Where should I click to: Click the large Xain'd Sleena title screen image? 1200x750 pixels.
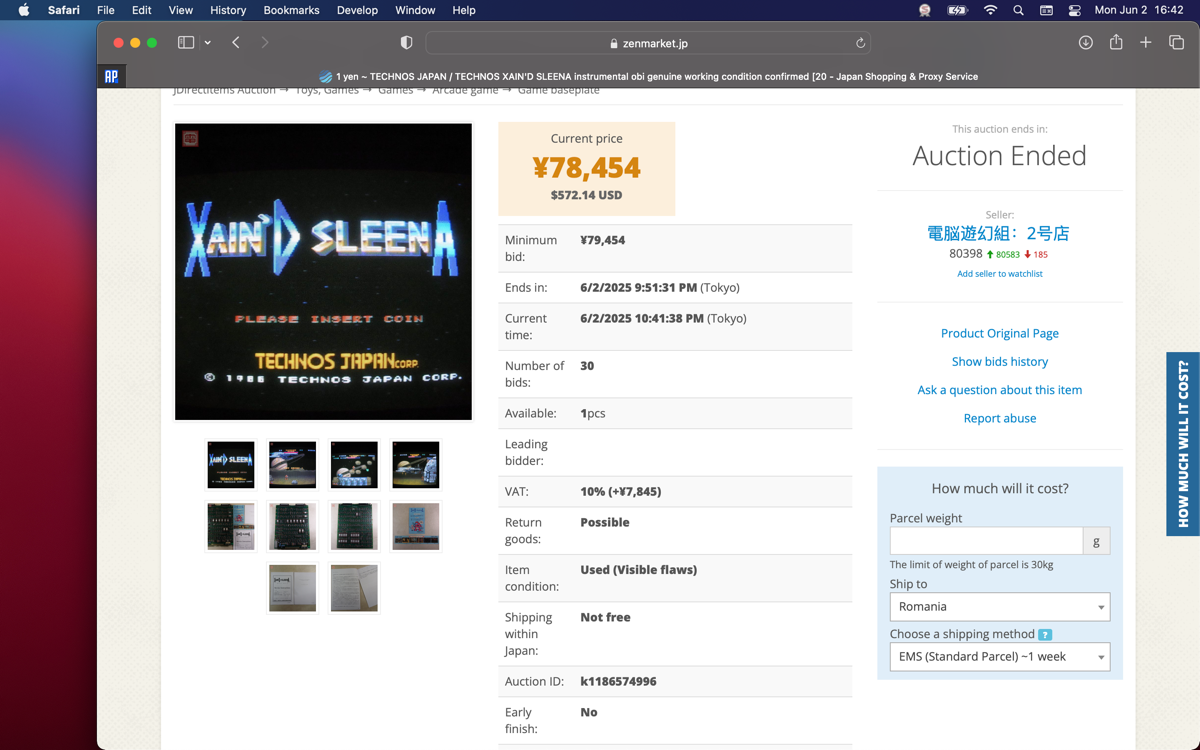[x=323, y=272]
